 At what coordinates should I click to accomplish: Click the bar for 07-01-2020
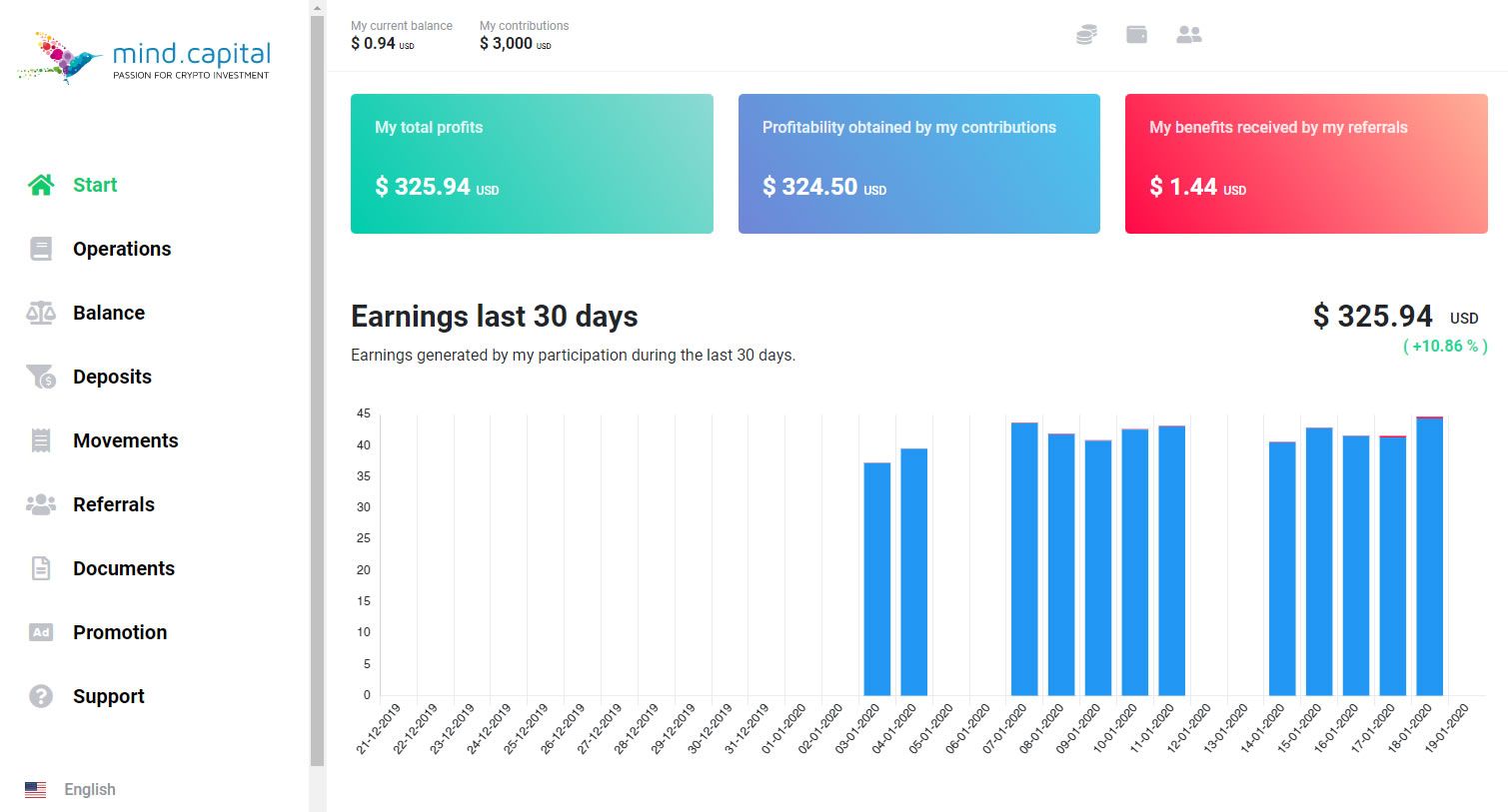[1024, 559]
